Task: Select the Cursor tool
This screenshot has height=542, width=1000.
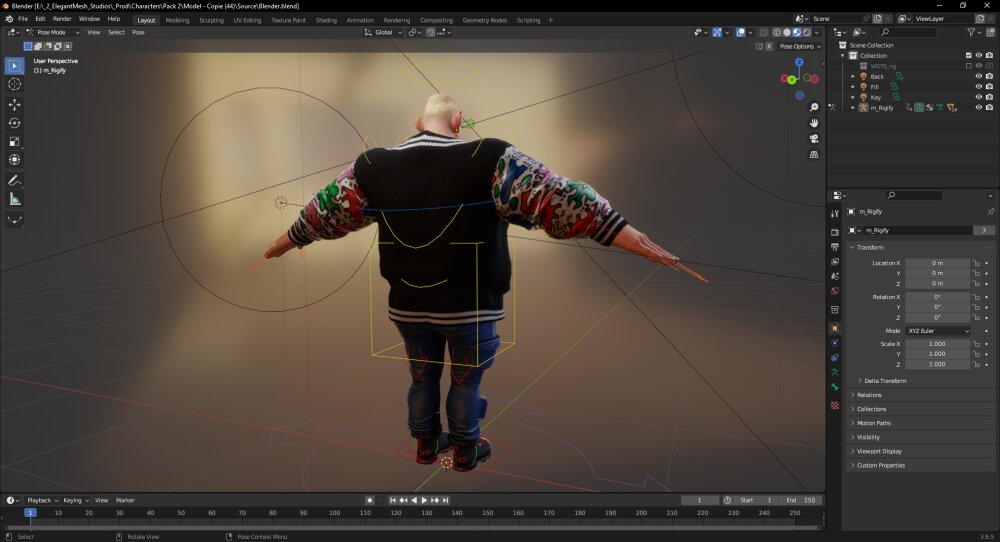Action: tap(15, 84)
